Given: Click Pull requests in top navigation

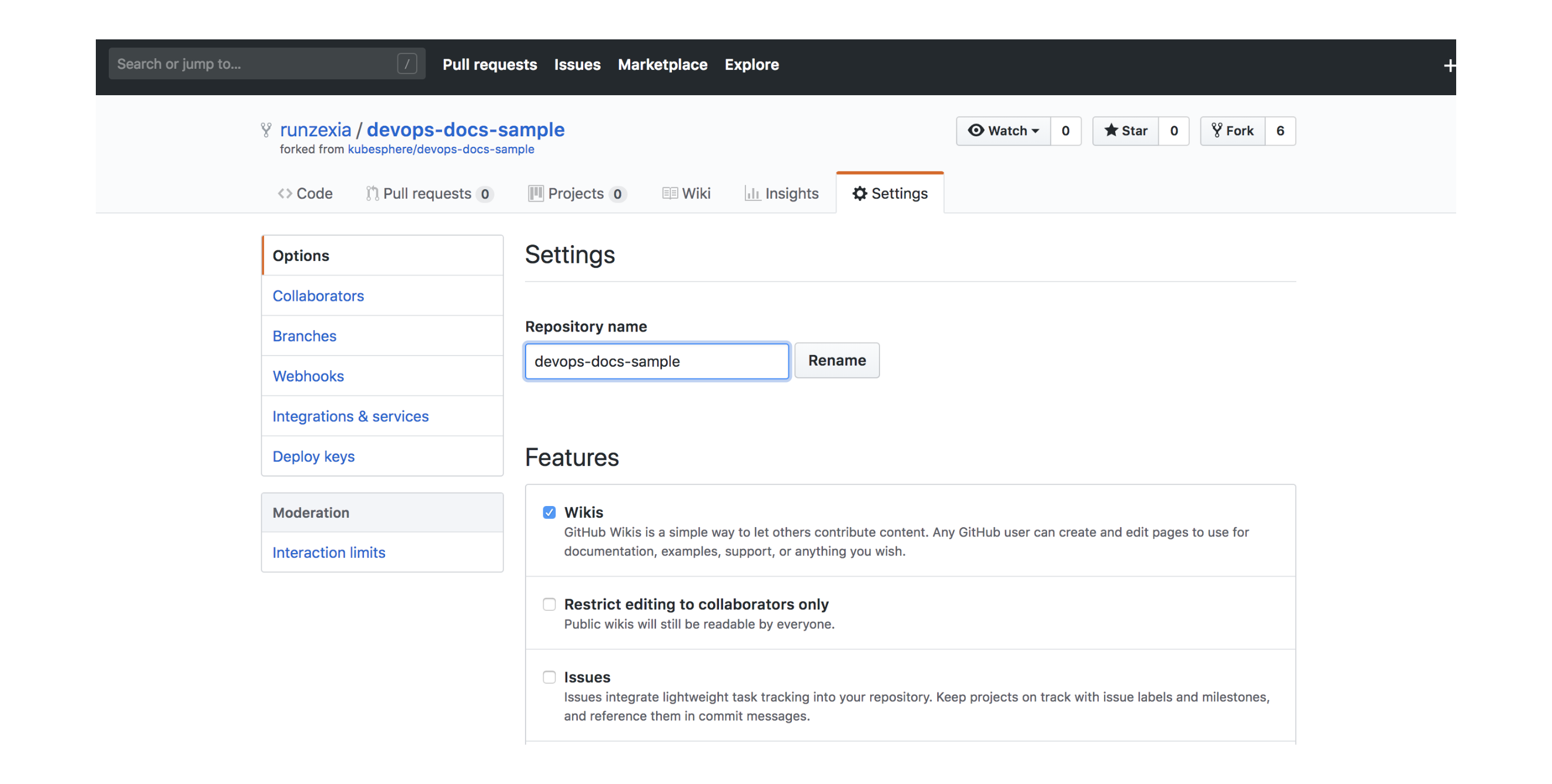Looking at the screenshot, I should click(x=490, y=65).
